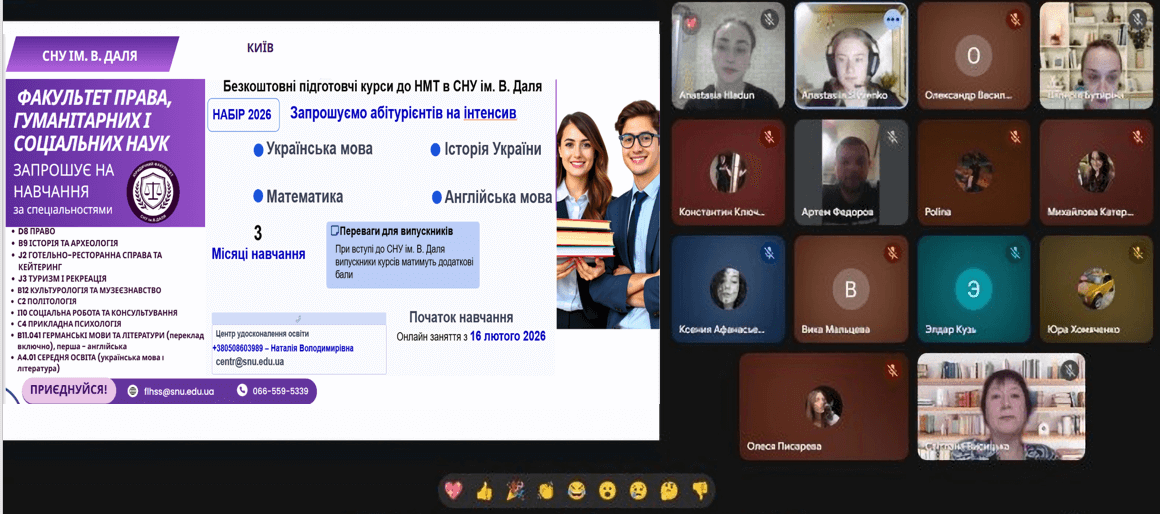Click muted mic icon on Вика Мальцева tile
The height and width of the screenshot is (514, 1160).
point(892,254)
